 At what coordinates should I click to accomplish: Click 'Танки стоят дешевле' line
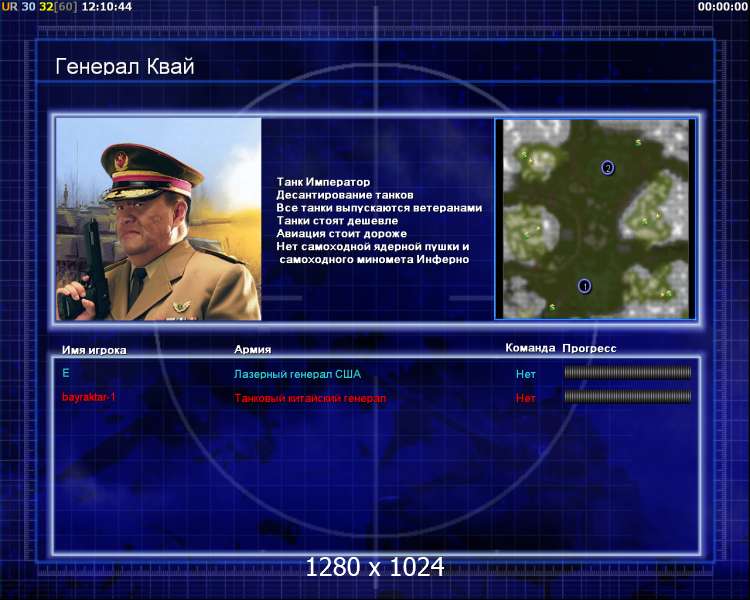(x=337, y=221)
